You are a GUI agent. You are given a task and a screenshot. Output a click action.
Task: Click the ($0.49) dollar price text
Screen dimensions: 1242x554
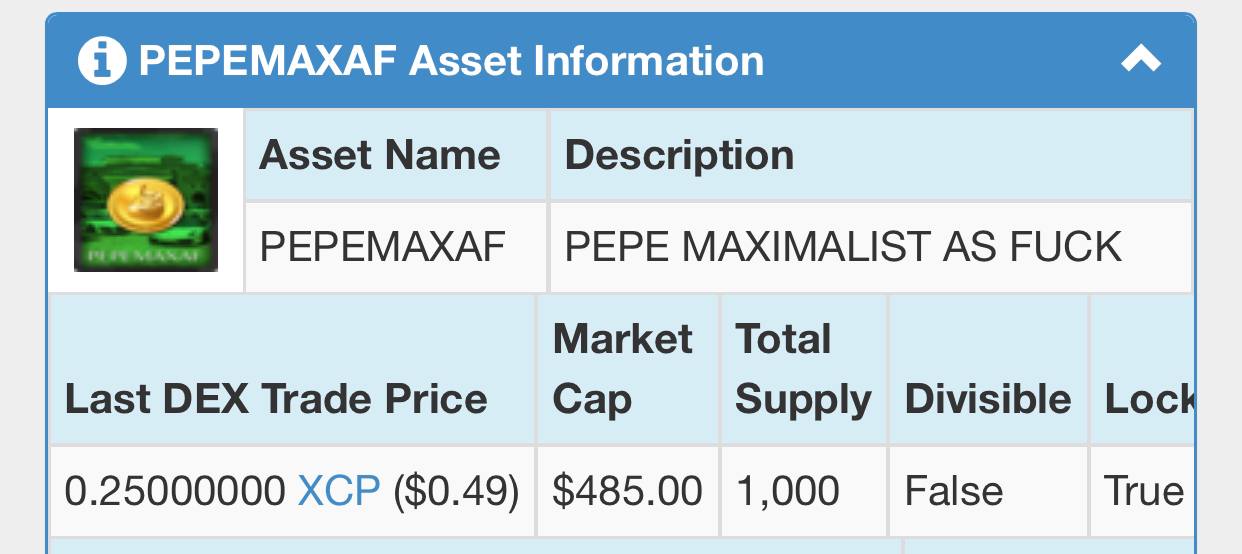pos(456,491)
